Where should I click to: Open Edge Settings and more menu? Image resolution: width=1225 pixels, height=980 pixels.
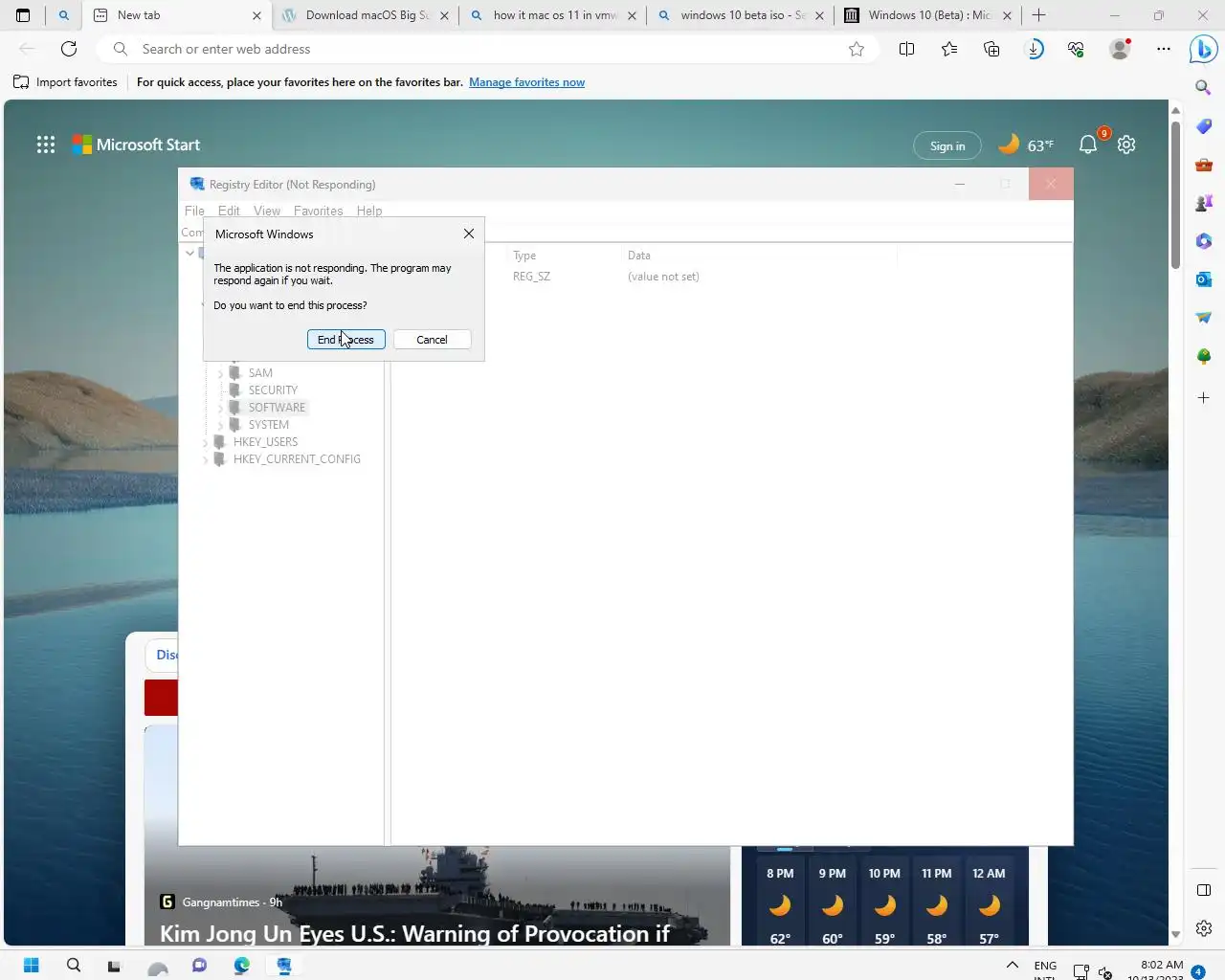(1164, 49)
